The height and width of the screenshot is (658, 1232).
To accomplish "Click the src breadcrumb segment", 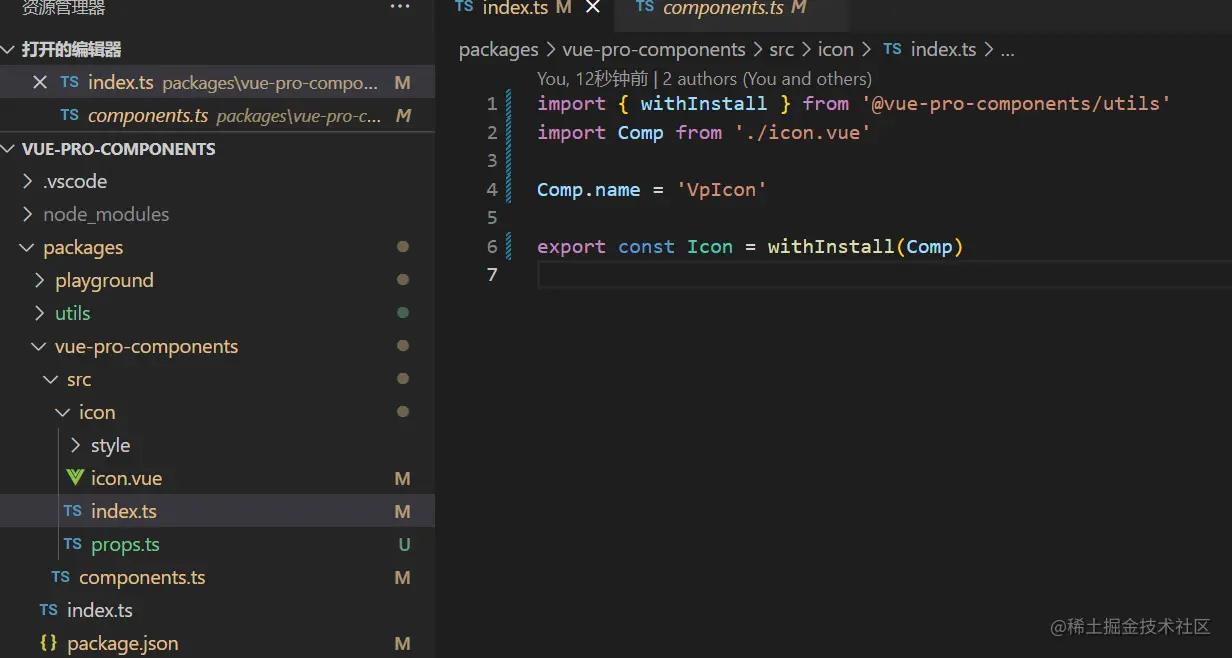I will tap(782, 50).
